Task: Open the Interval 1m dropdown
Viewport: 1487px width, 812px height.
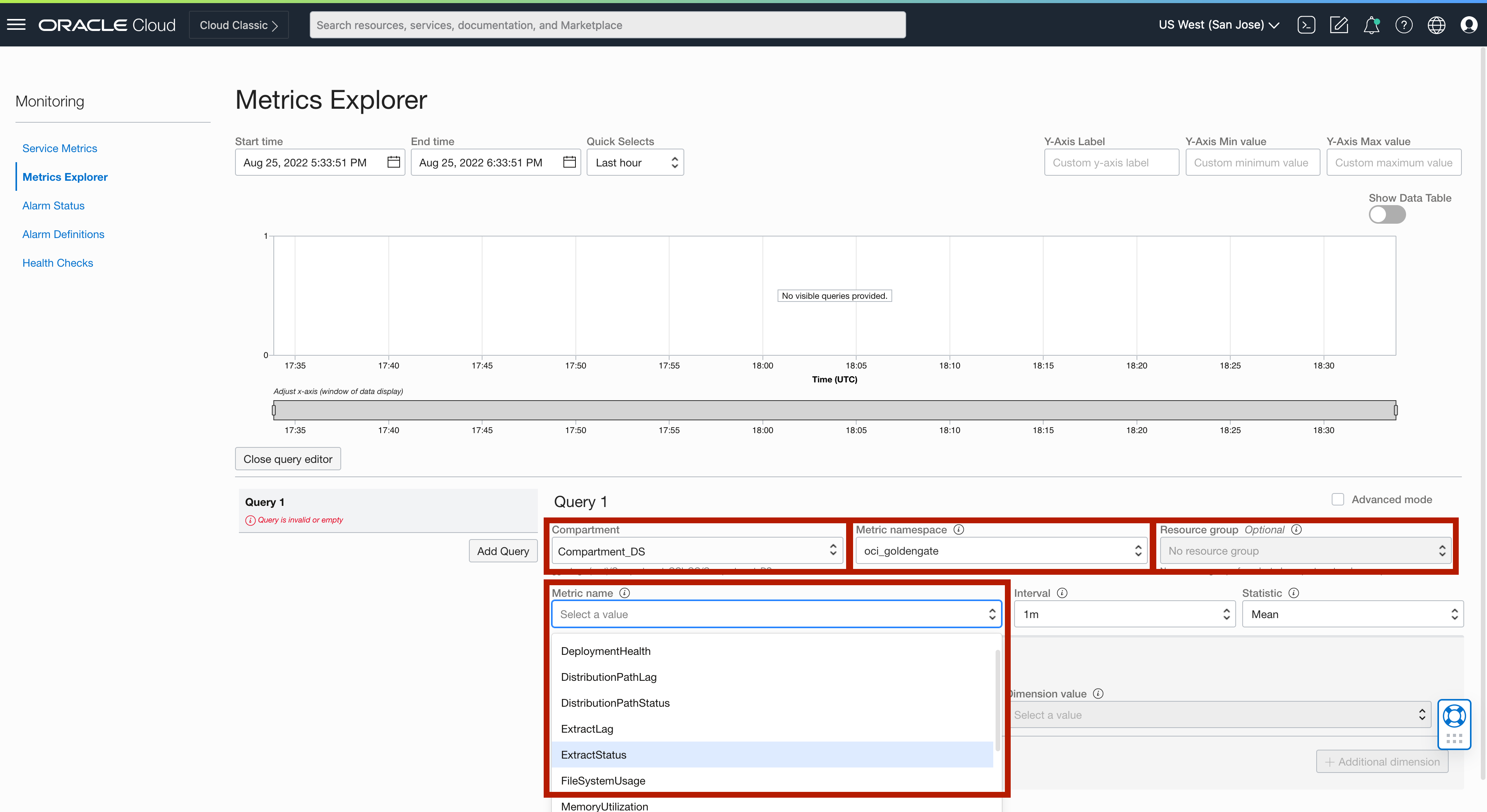Action: click(1125, 614)
